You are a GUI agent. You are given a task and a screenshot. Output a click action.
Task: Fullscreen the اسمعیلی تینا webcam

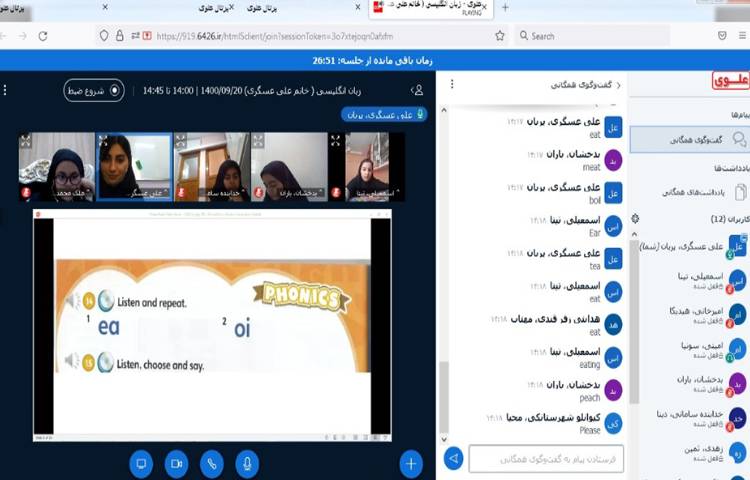click(x=335, y=140)
